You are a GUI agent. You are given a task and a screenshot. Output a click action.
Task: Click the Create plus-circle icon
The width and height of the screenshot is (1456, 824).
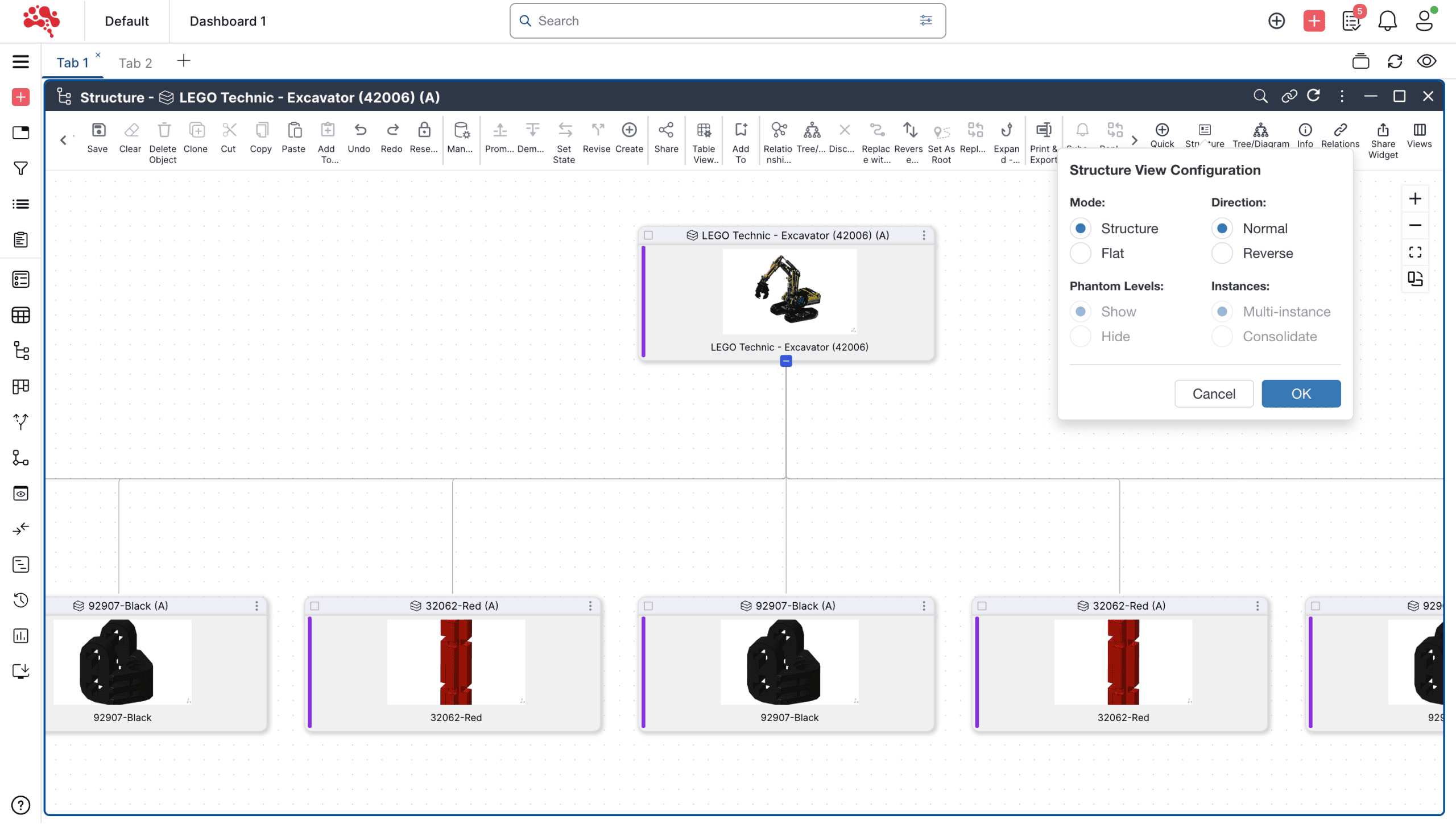(630, 130)
